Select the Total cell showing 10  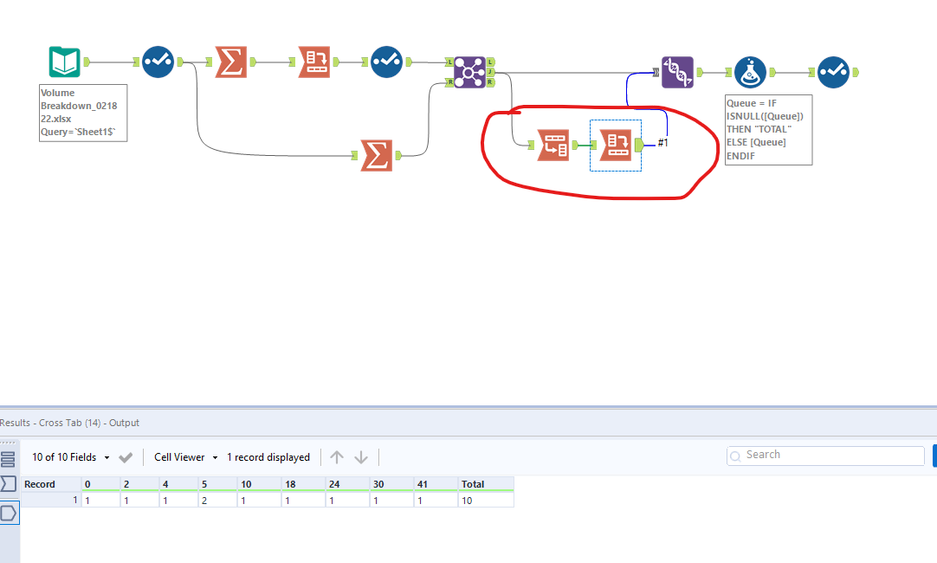point(486,500)
